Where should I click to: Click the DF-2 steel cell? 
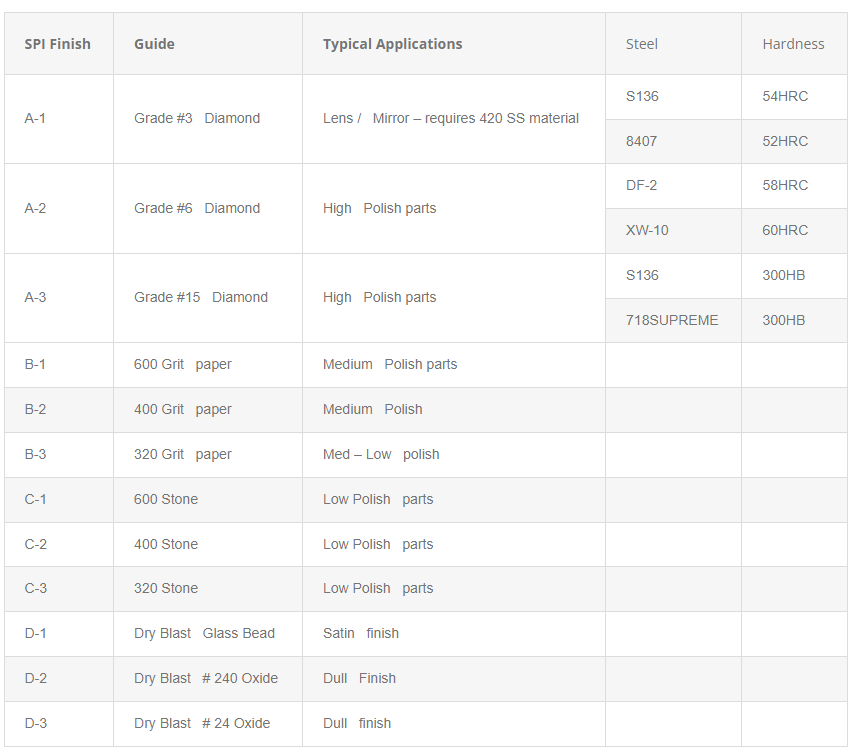coord(642,185)
